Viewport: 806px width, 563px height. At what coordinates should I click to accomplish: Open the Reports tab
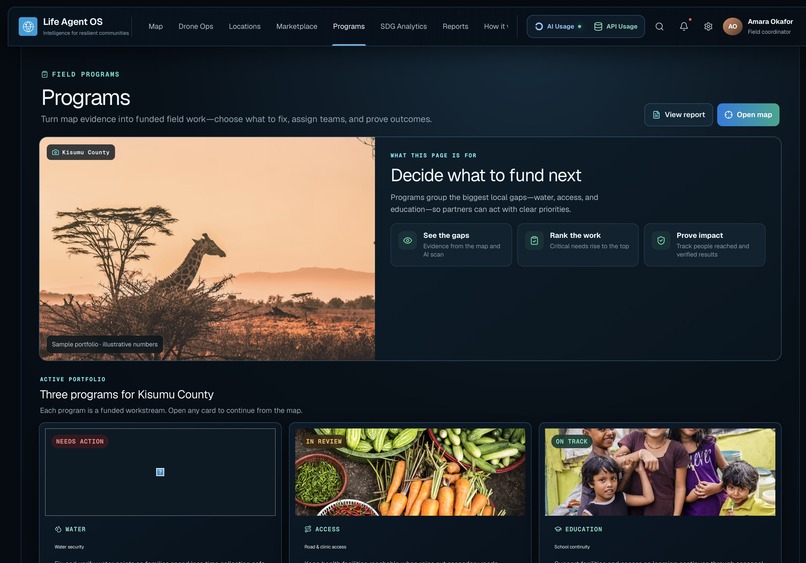click(455, 26)
